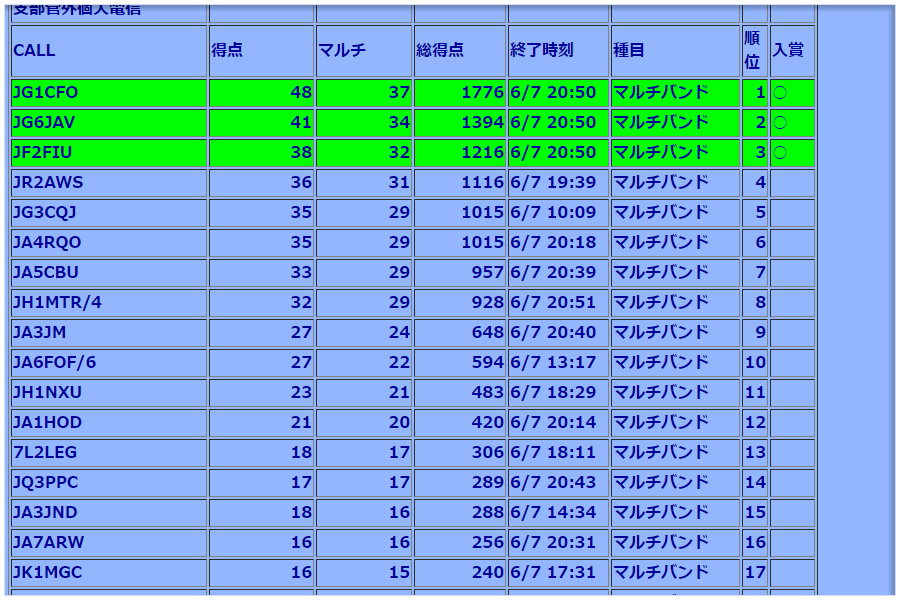Image resolution: width=900 pixels, height=600 pixels.
Task: Click the award circle for JF2FIU
Action: (780, 153)
